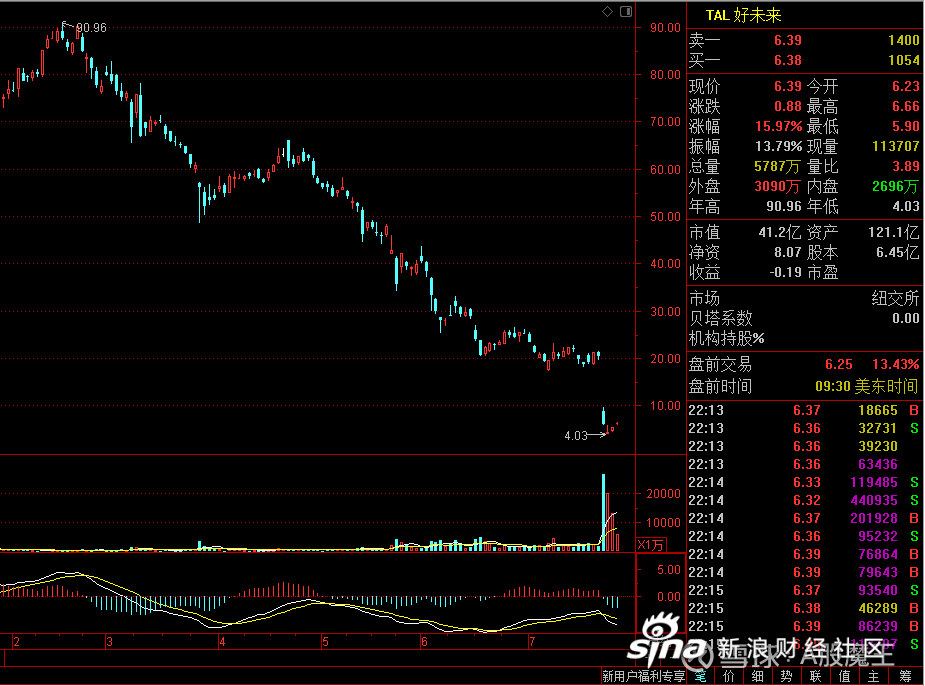925x686 pixels.
Task: Click month 4 marker on the time axis
Action: click(x=222, y=642)
